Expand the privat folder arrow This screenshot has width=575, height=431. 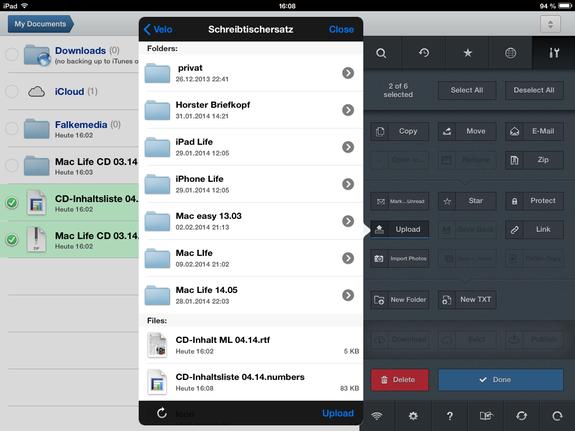point(348,73)
